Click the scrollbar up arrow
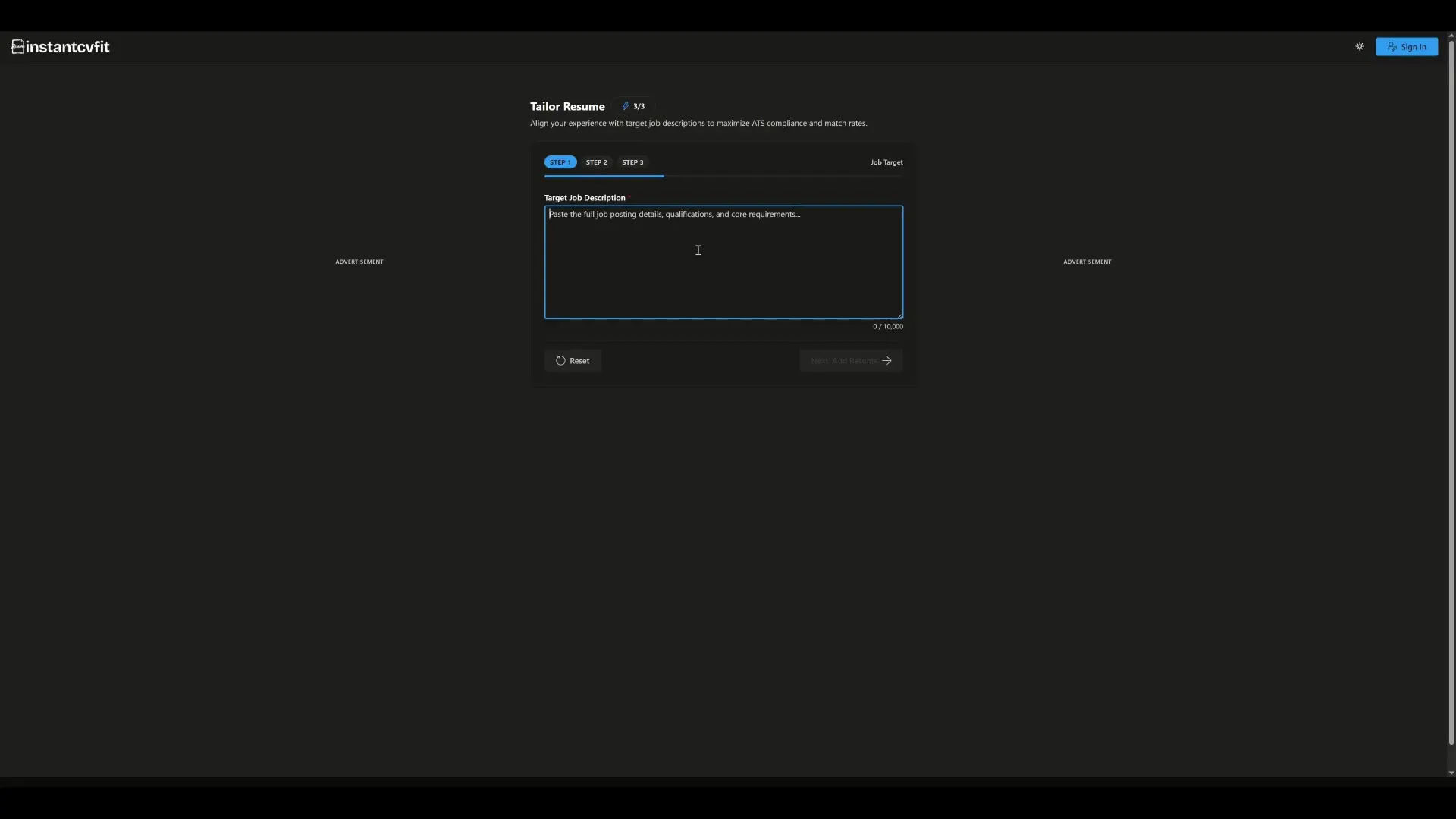1456x819 pixels. [x=1451, y=35]
